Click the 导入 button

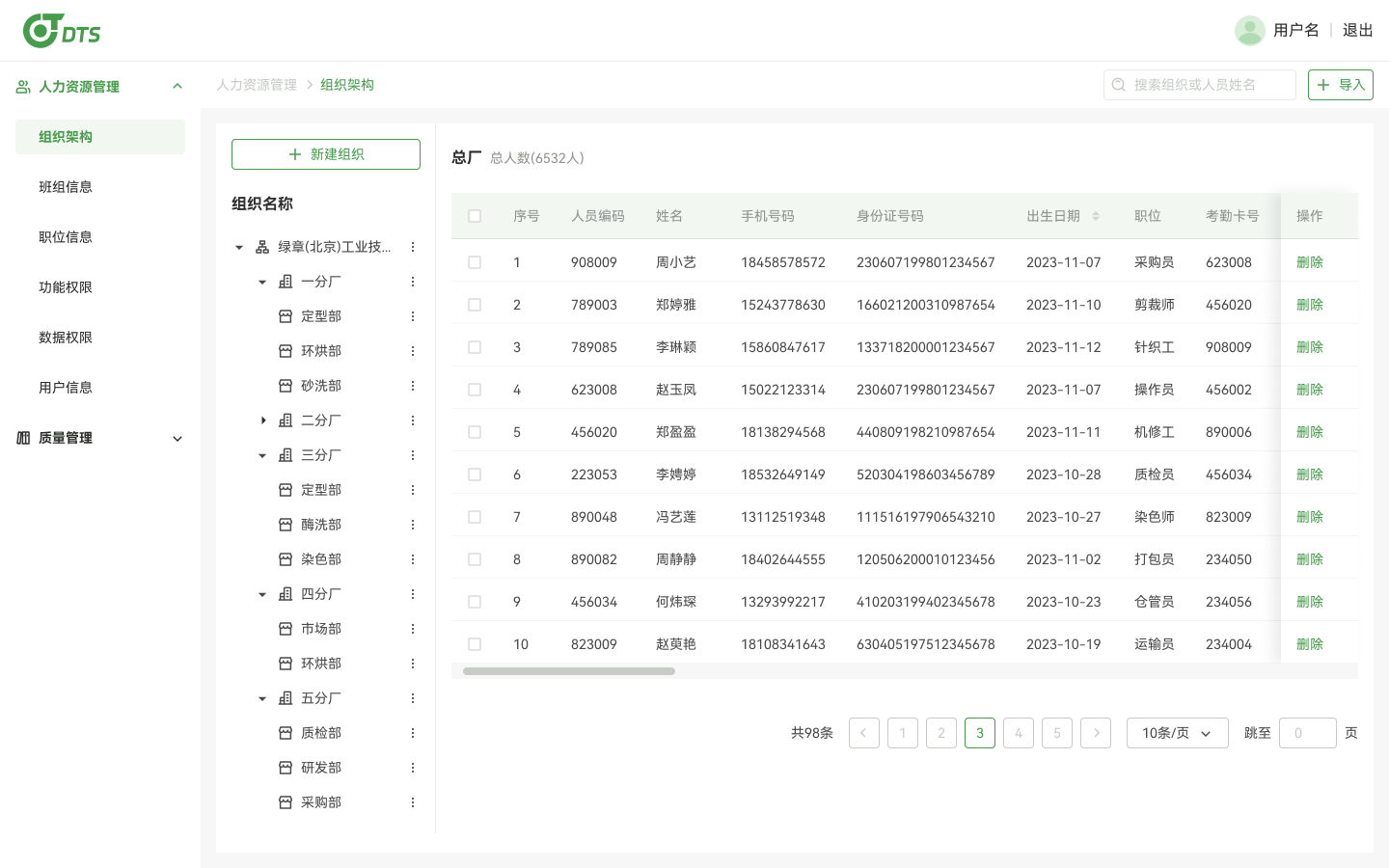(1341, 85)
